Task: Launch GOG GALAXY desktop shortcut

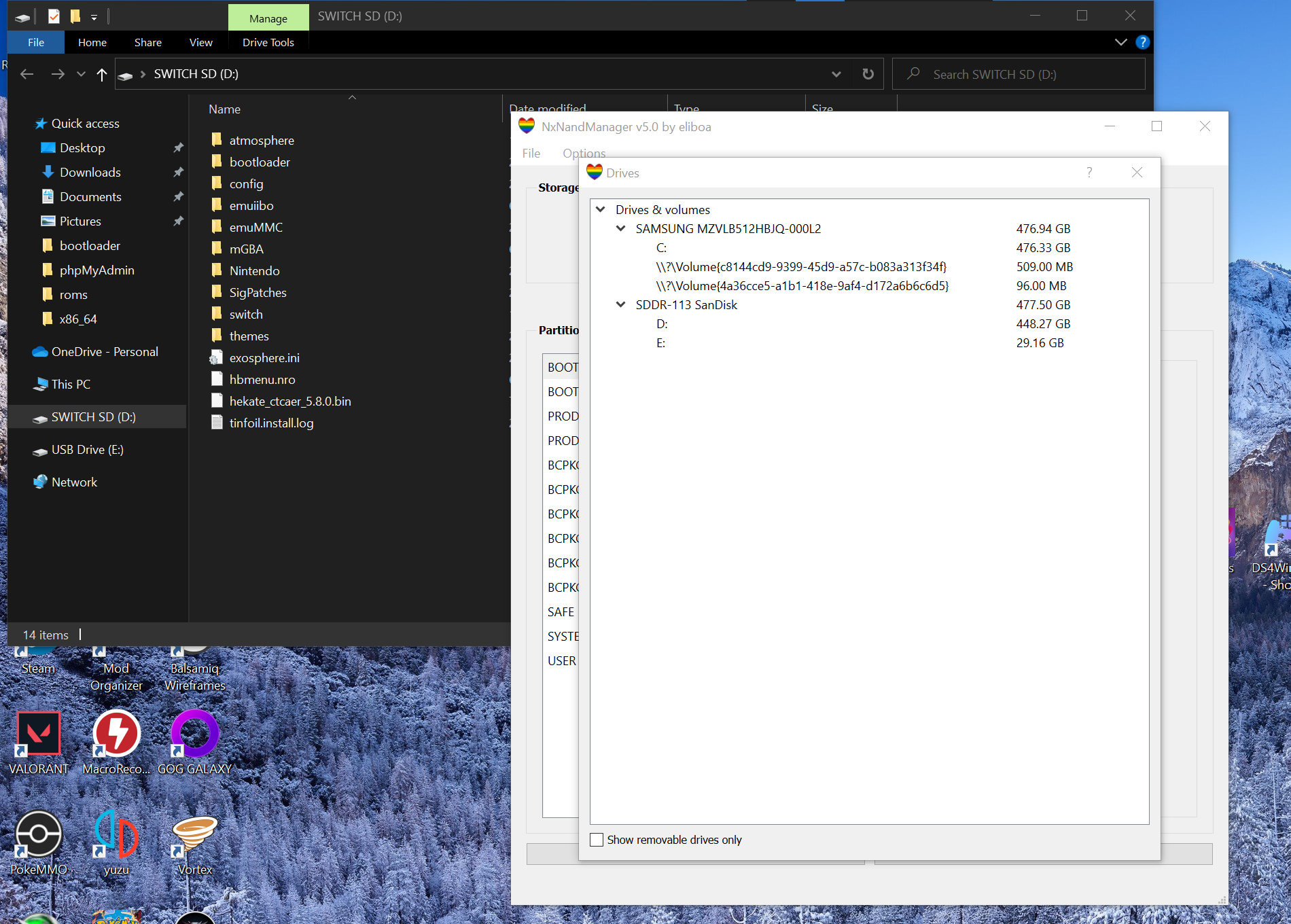Action: point(194,743)
